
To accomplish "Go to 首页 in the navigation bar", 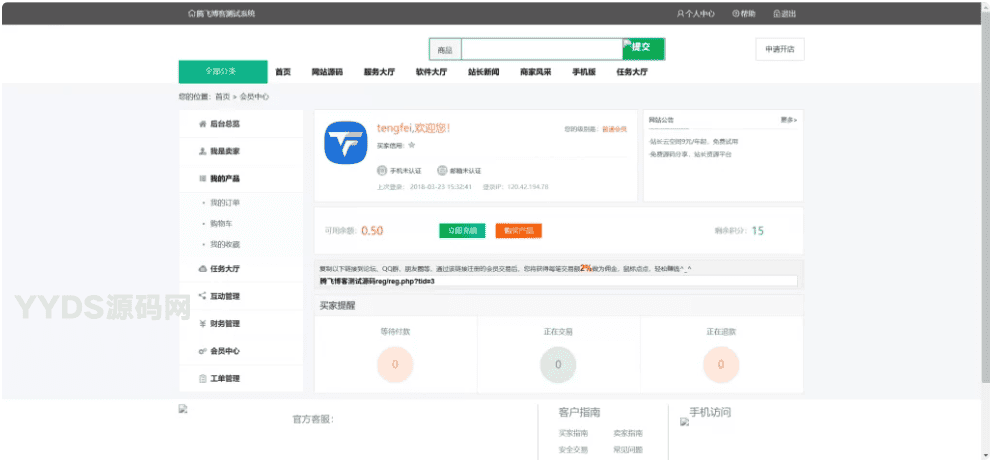I will (x=283, y=72).
